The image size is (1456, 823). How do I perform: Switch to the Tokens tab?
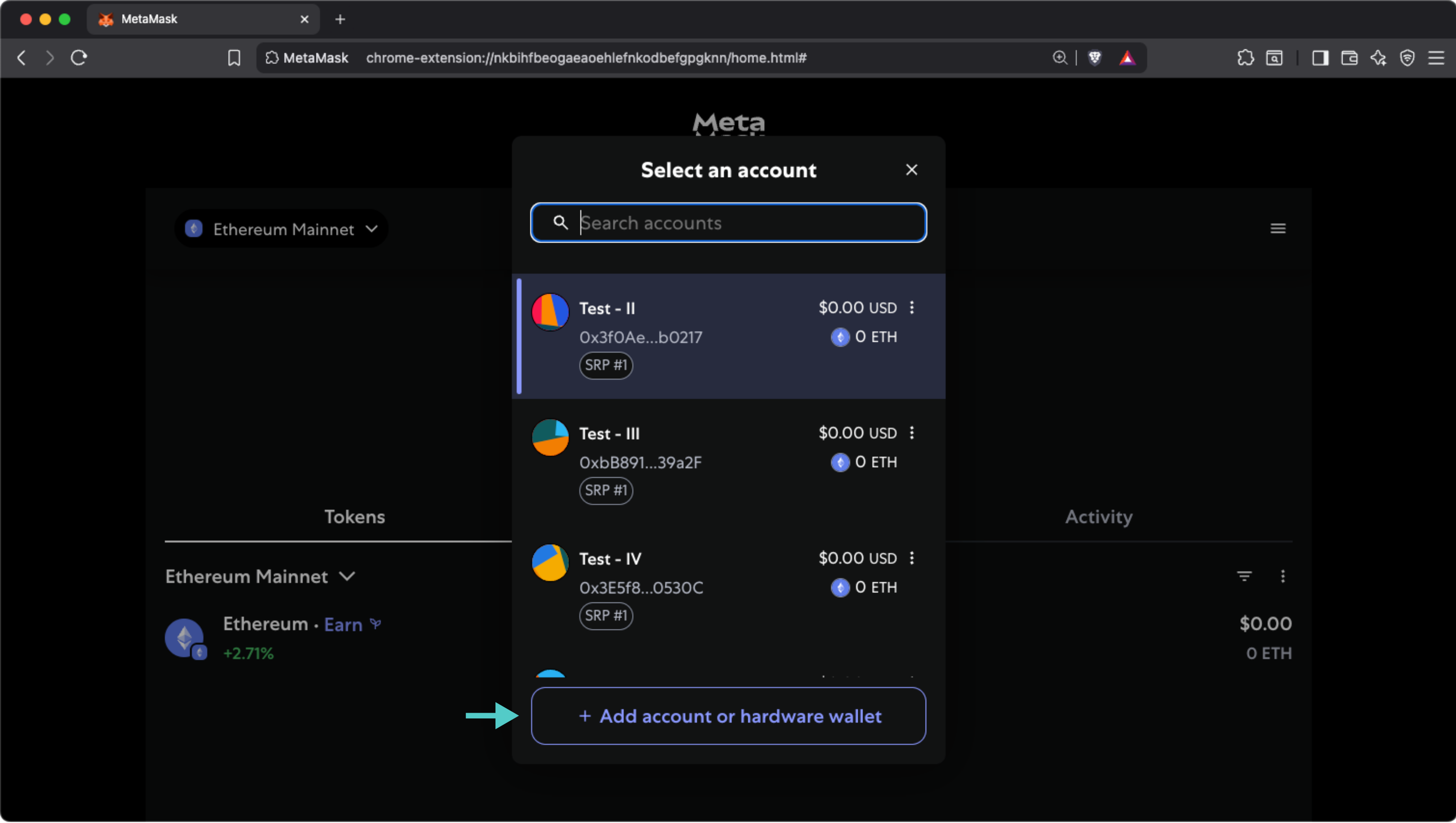355,516
